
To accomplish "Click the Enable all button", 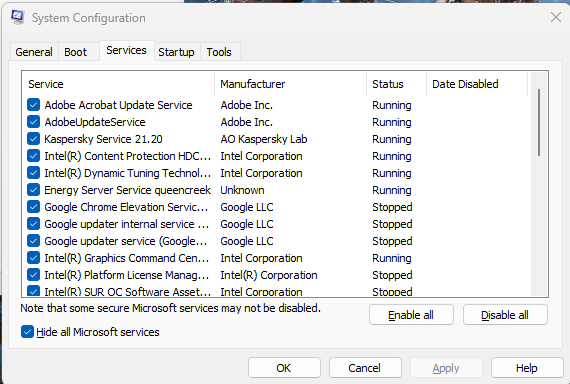I will tap(411, 315).
